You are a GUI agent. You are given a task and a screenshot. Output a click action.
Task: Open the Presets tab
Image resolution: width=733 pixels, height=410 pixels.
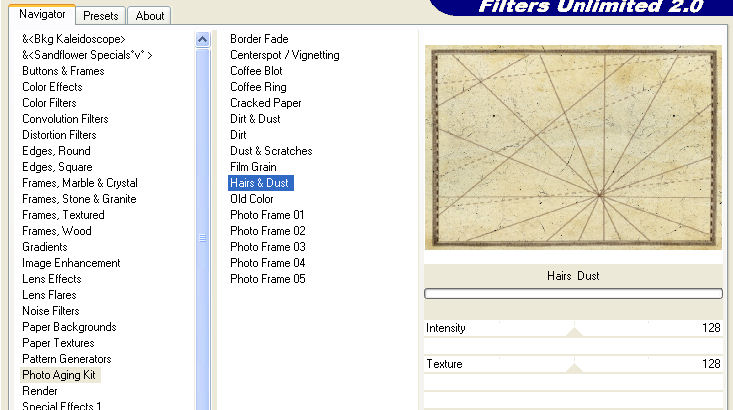coord(101,16)
